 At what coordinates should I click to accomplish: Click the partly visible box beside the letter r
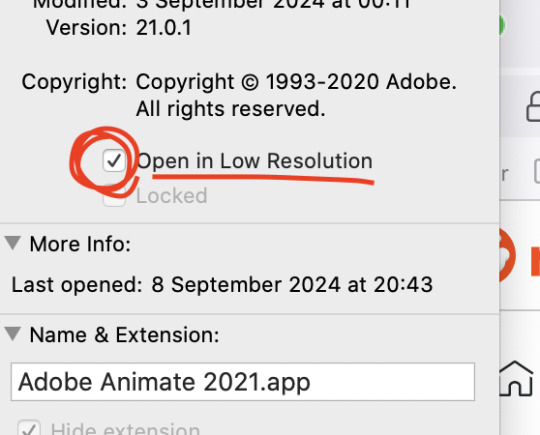pos(537,171)
